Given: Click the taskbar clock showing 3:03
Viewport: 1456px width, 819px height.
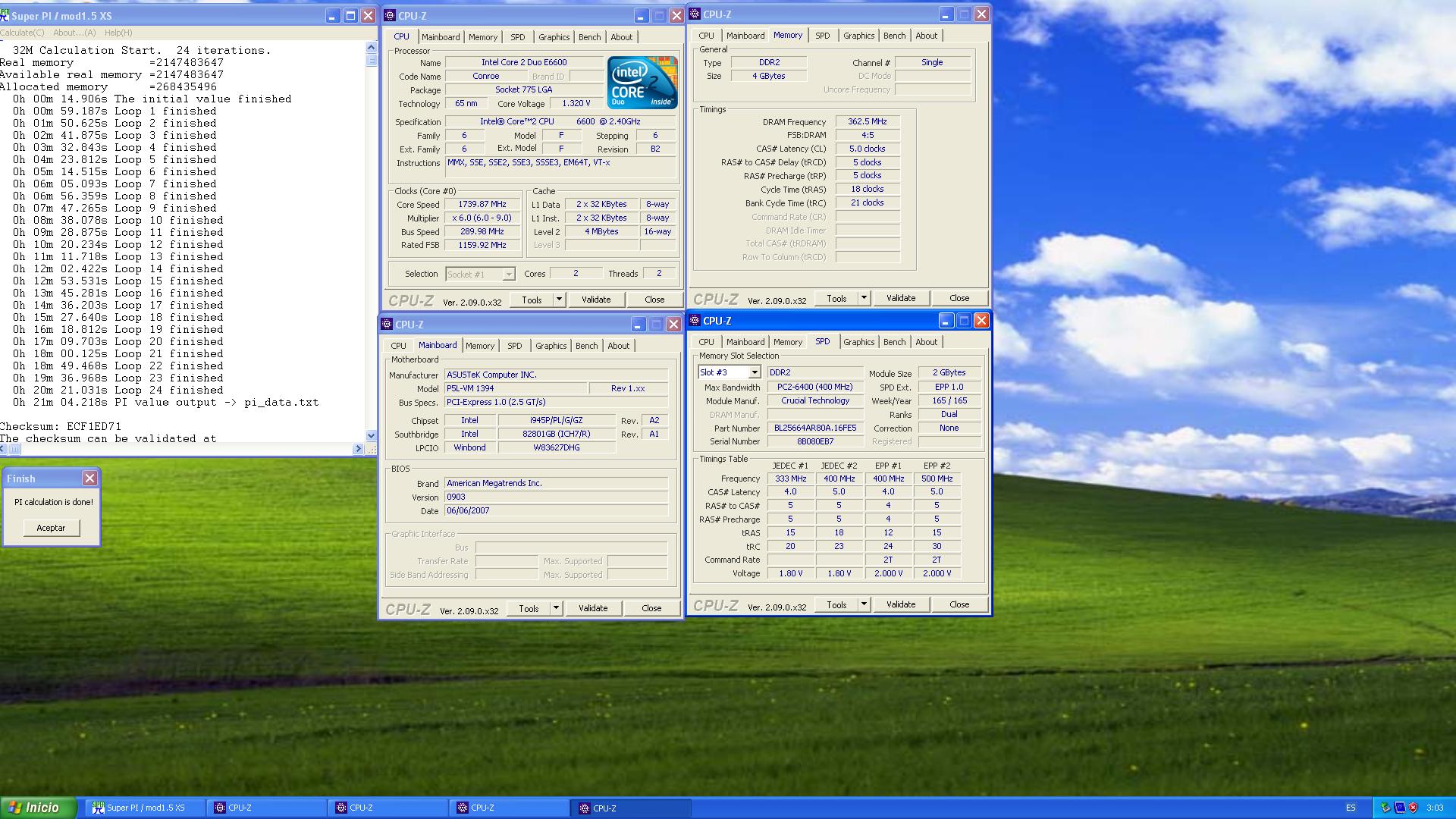Looking at the screenshot, I should pyautogui.click(x=1435, y=808).
